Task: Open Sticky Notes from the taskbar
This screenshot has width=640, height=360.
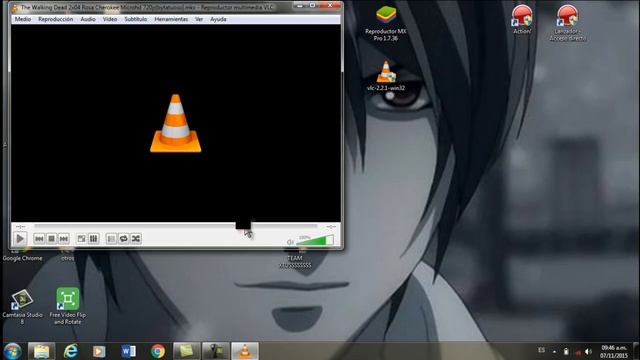Action: pos(187,351)
